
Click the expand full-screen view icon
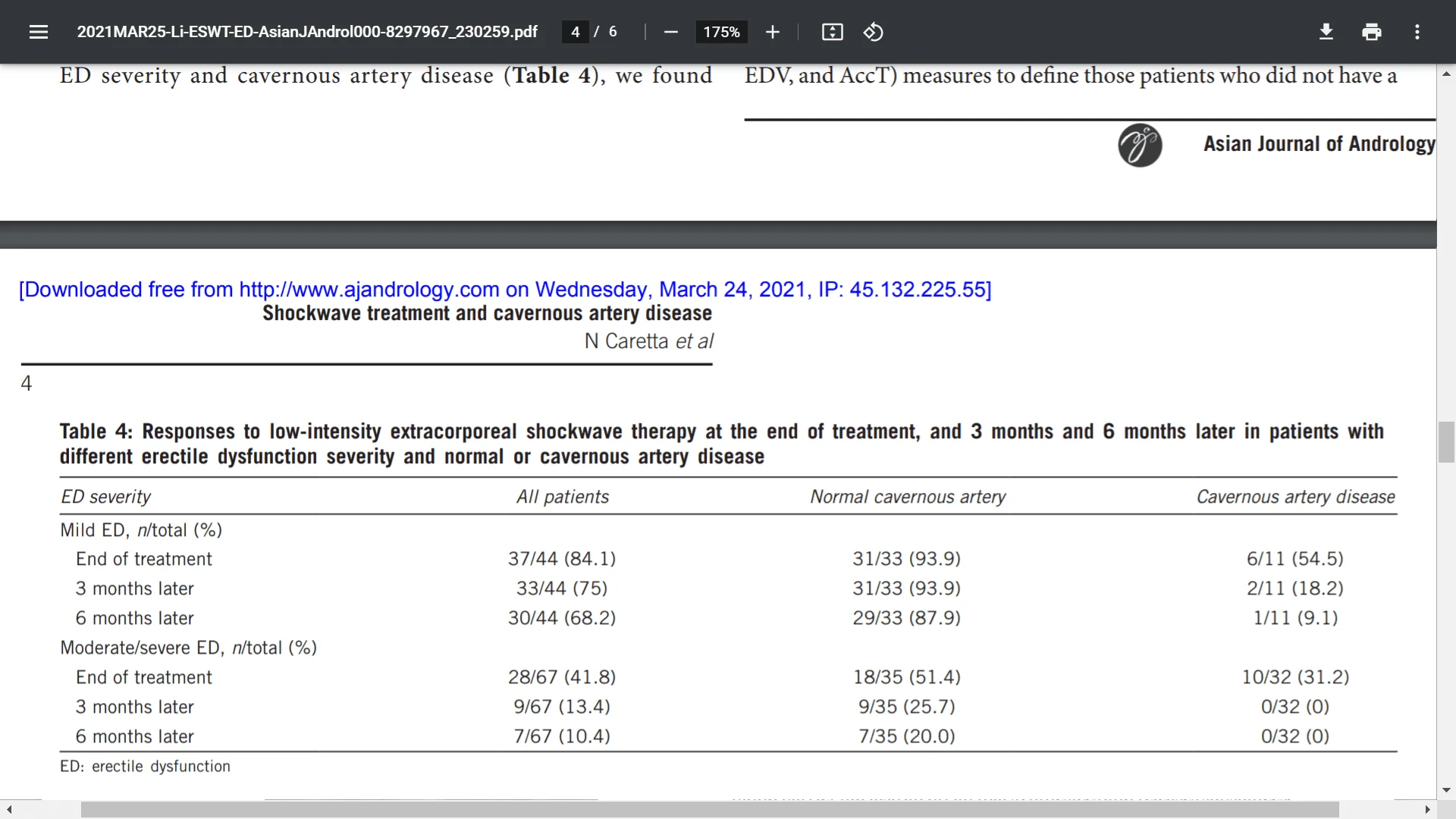pyautogui.click(x=832, y=32)
